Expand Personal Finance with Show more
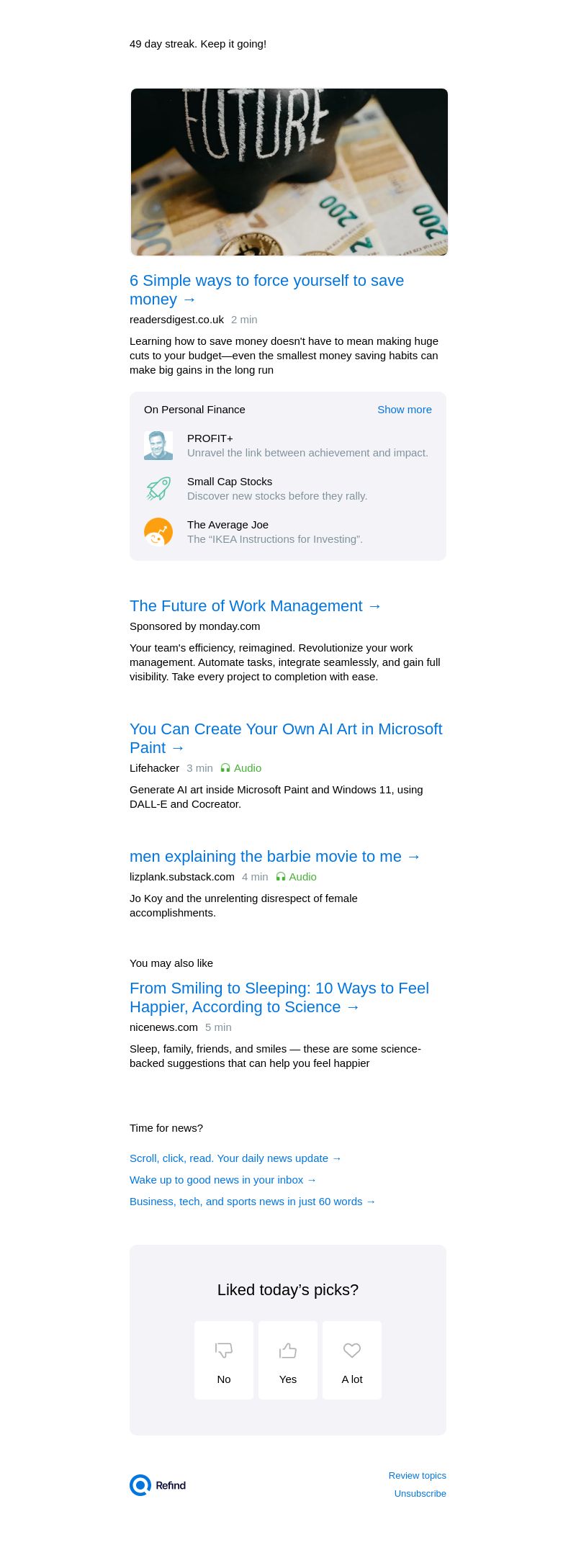576x1568 pixels. 405,410
